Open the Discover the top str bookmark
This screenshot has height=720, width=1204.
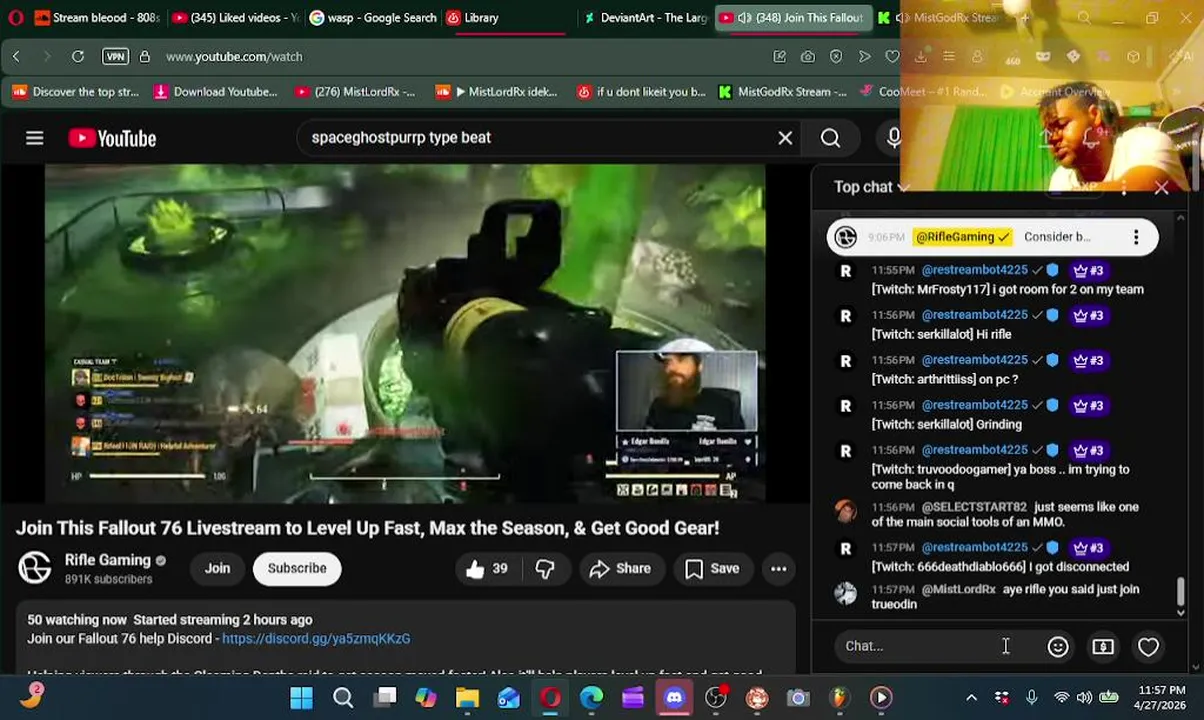tap(75, 92)
